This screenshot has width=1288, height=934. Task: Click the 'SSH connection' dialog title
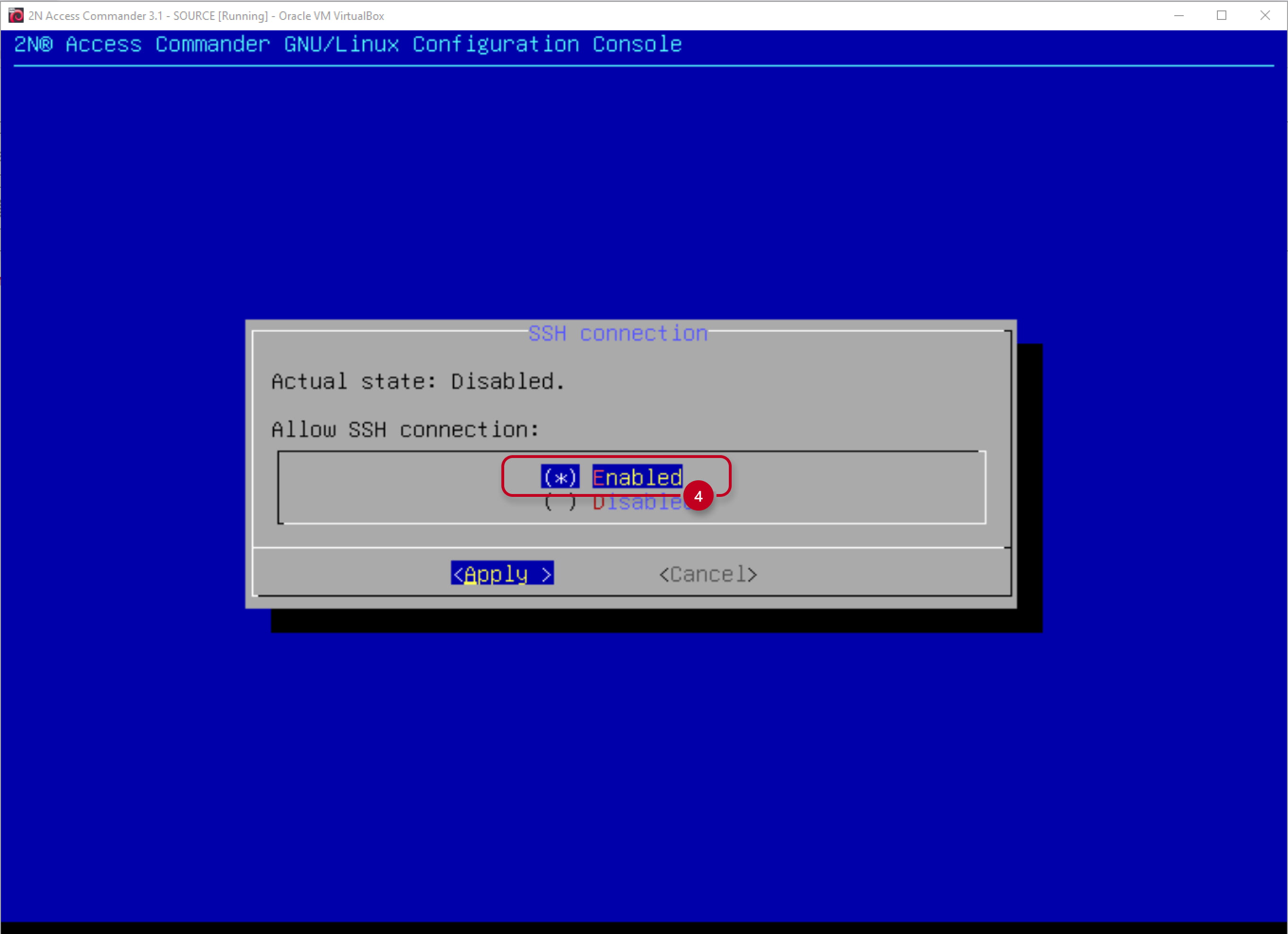[618, 333]
